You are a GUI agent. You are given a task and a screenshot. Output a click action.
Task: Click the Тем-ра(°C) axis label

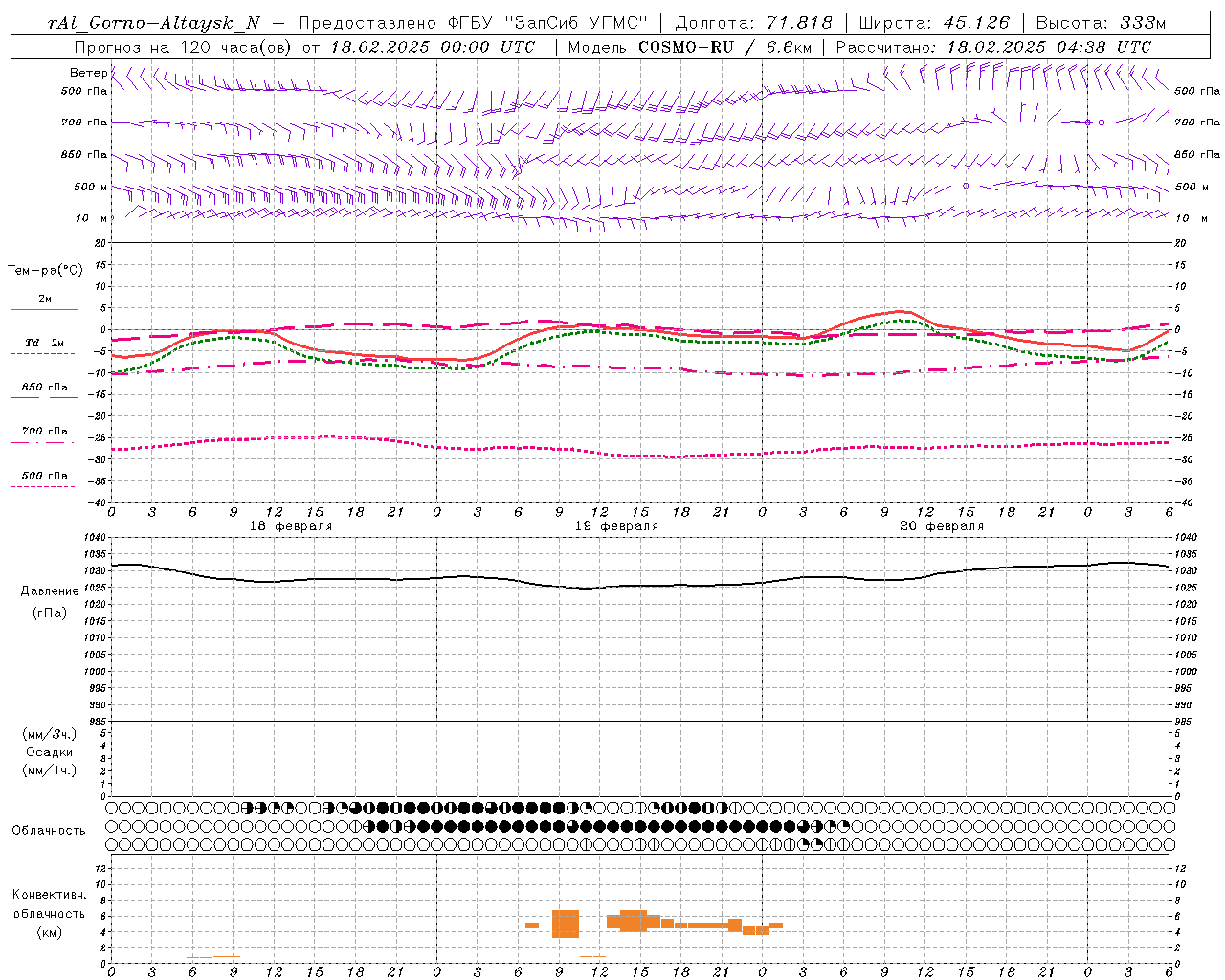[x=45, y=271]
